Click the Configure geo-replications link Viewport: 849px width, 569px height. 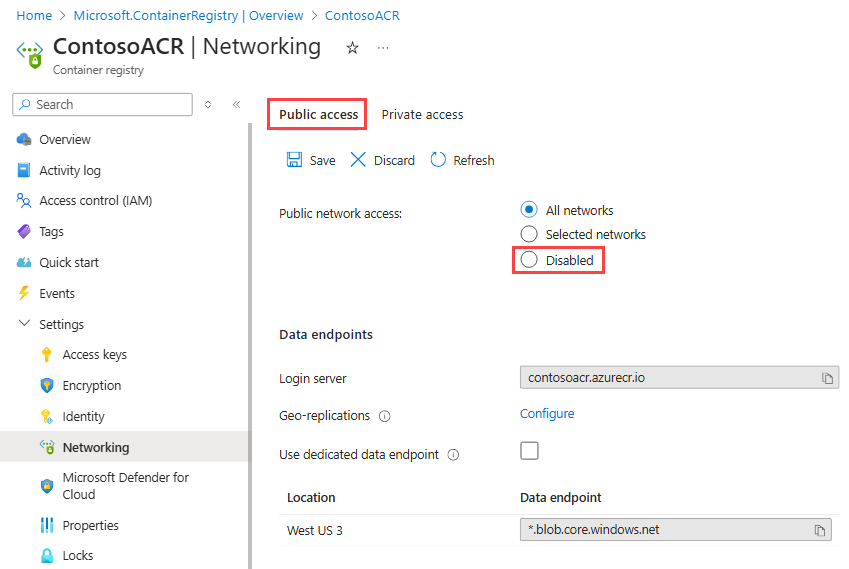[547, 414]
